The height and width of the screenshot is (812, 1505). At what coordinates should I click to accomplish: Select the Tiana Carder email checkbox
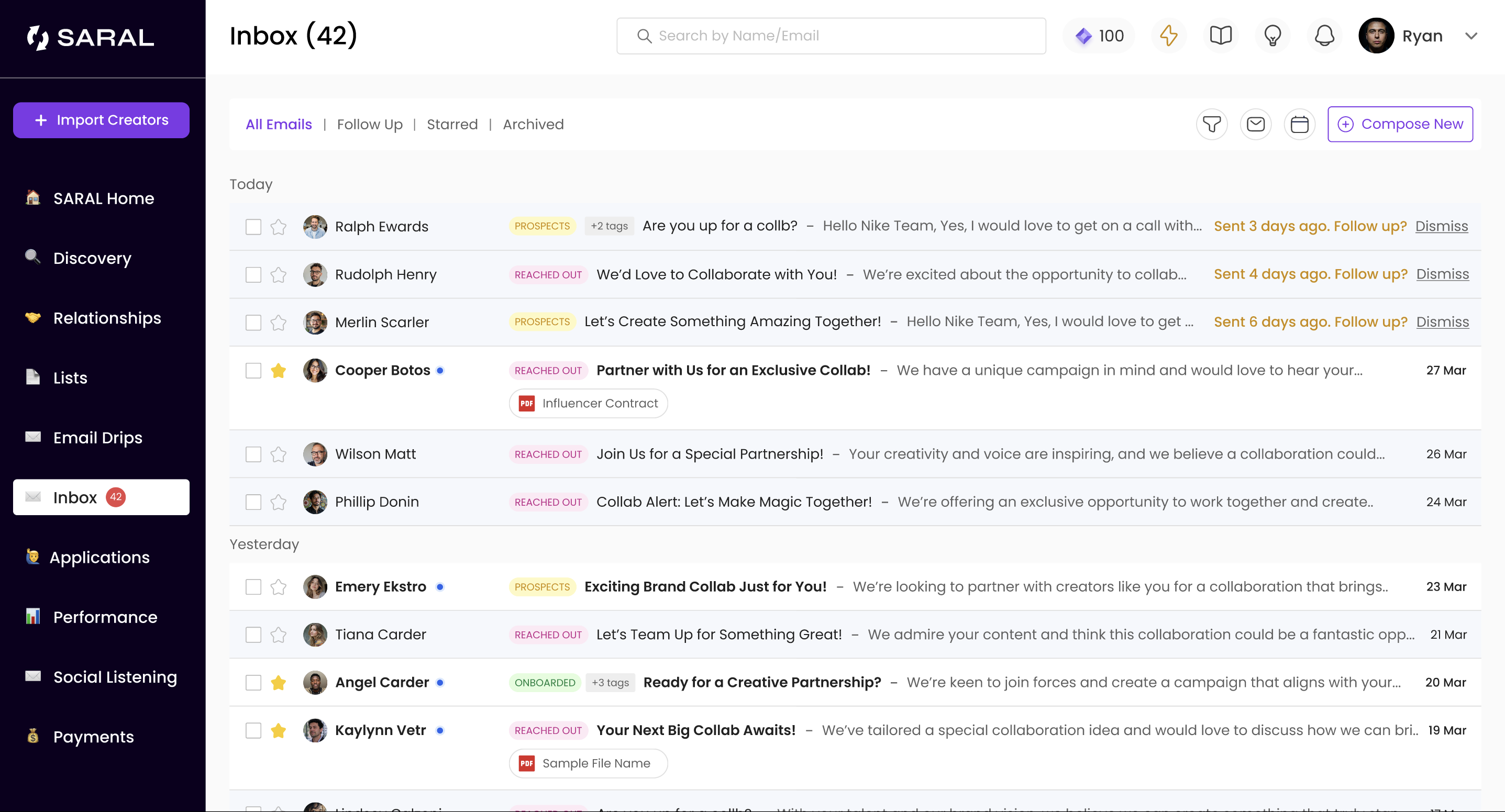click(253, 635)
